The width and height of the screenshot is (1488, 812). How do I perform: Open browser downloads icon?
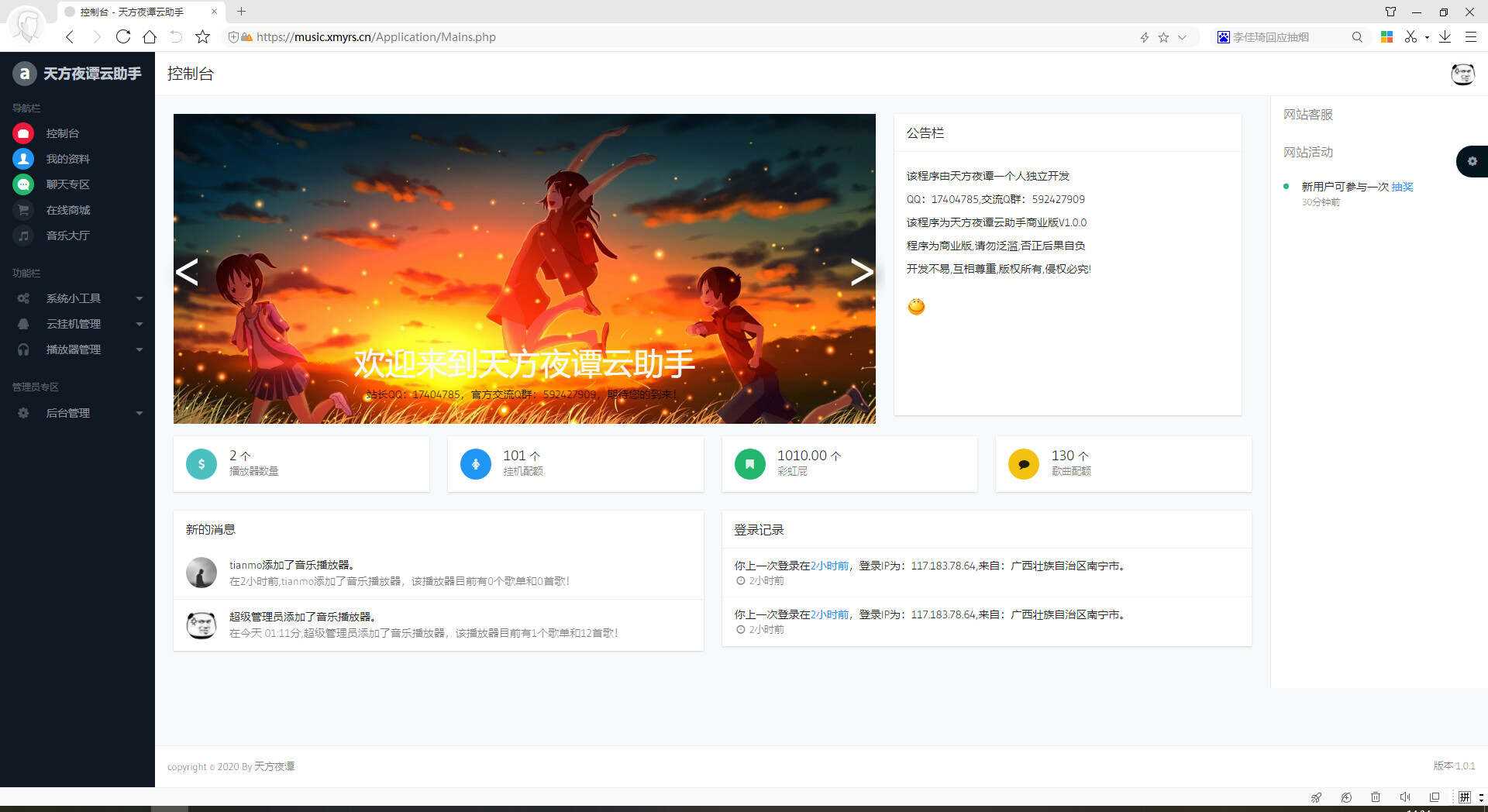1444,36
